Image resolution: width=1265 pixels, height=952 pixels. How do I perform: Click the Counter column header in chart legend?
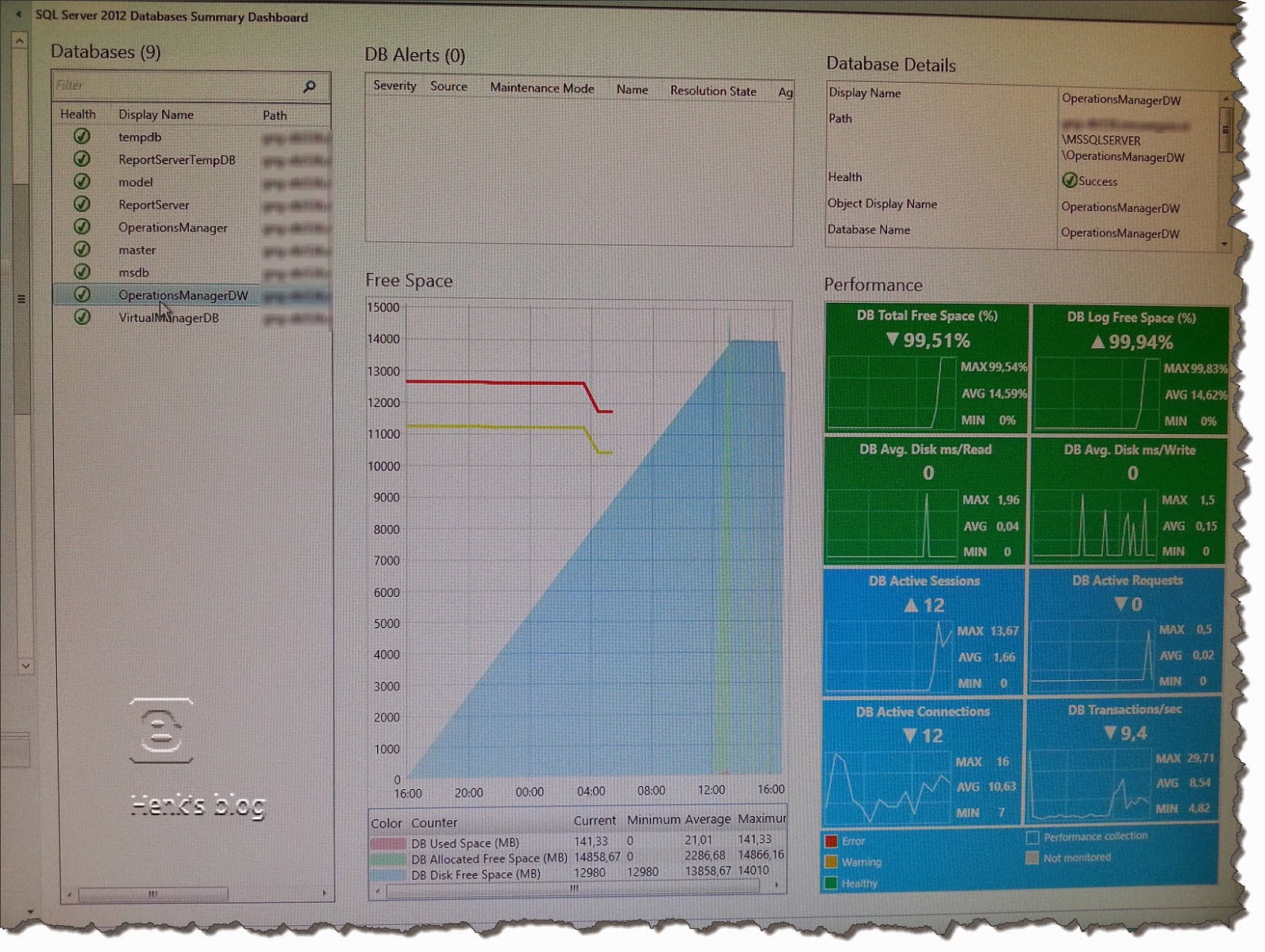434,822
